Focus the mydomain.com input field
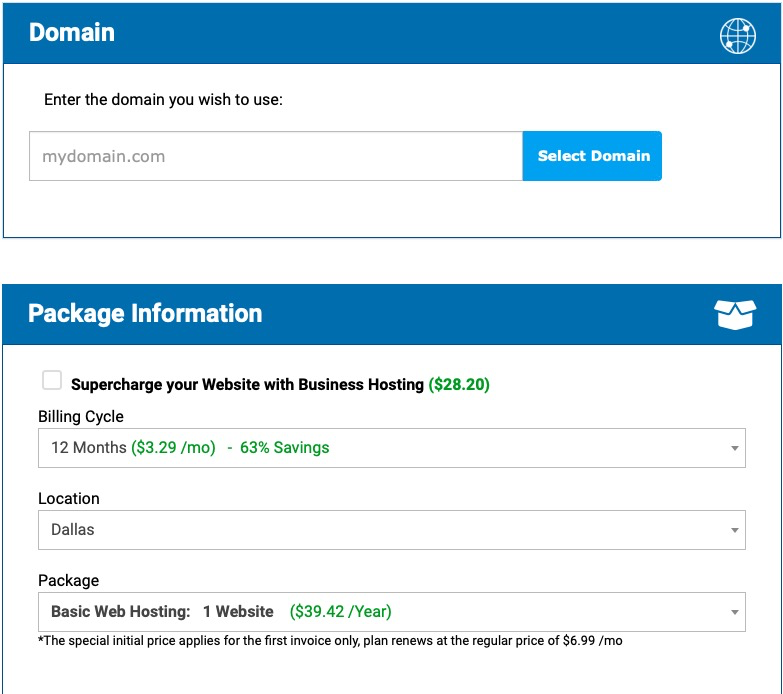 point(275,156)
